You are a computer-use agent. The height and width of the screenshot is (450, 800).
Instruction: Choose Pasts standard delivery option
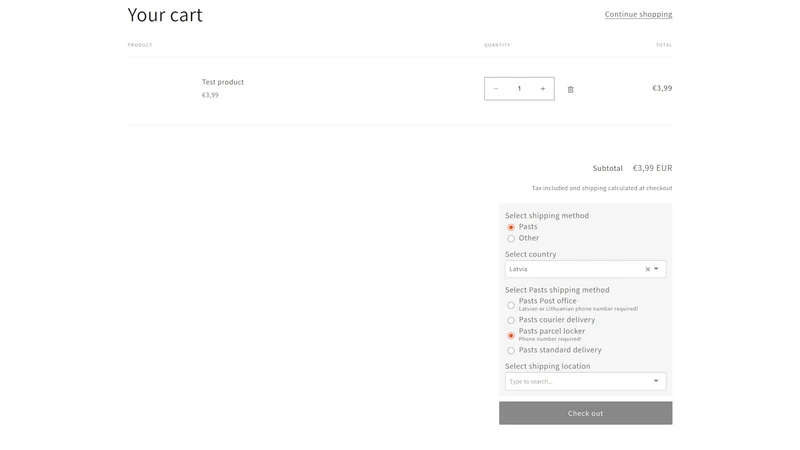pos(511,351)
